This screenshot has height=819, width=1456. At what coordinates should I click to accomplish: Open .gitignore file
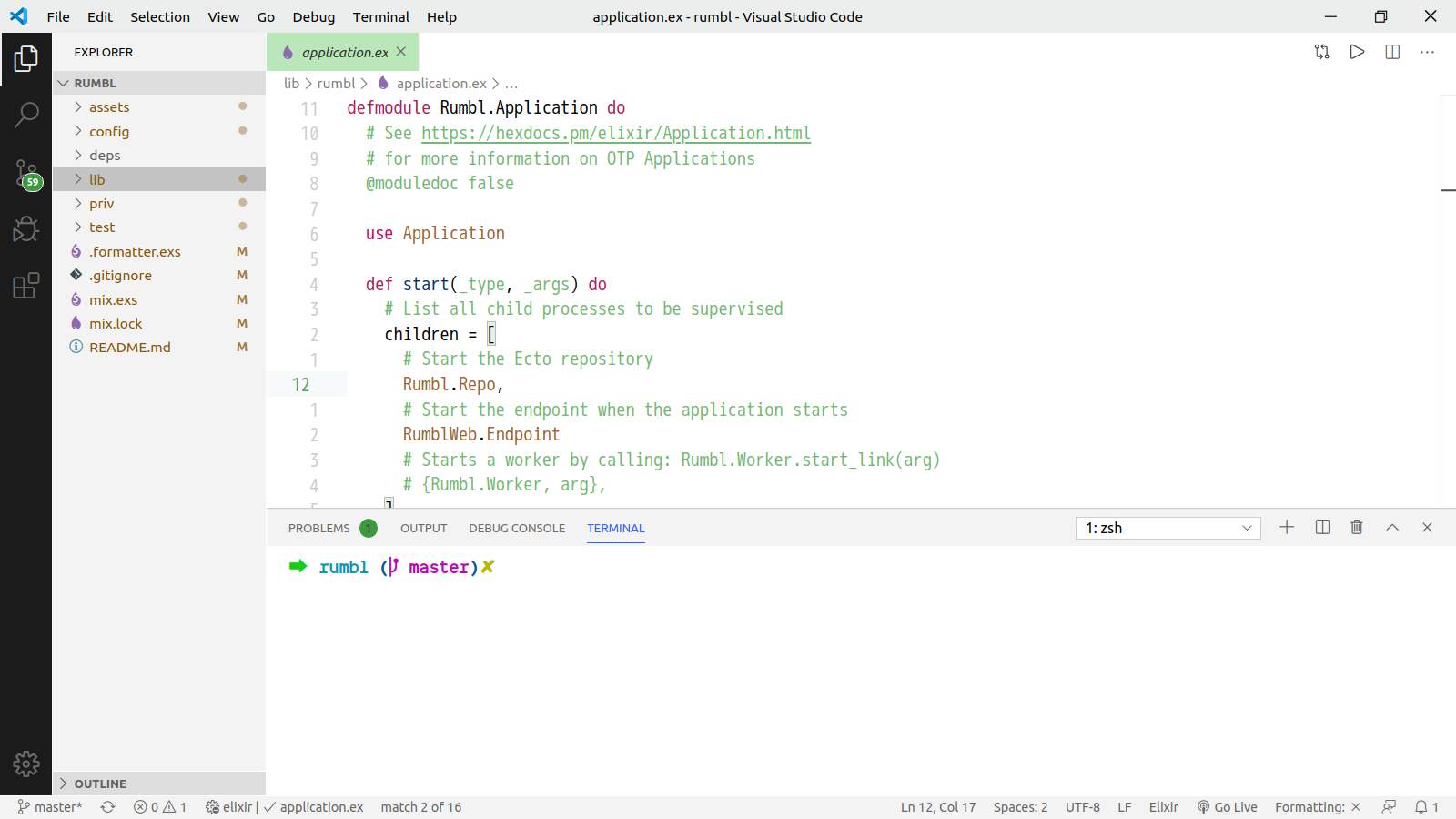tap(158, 276)
